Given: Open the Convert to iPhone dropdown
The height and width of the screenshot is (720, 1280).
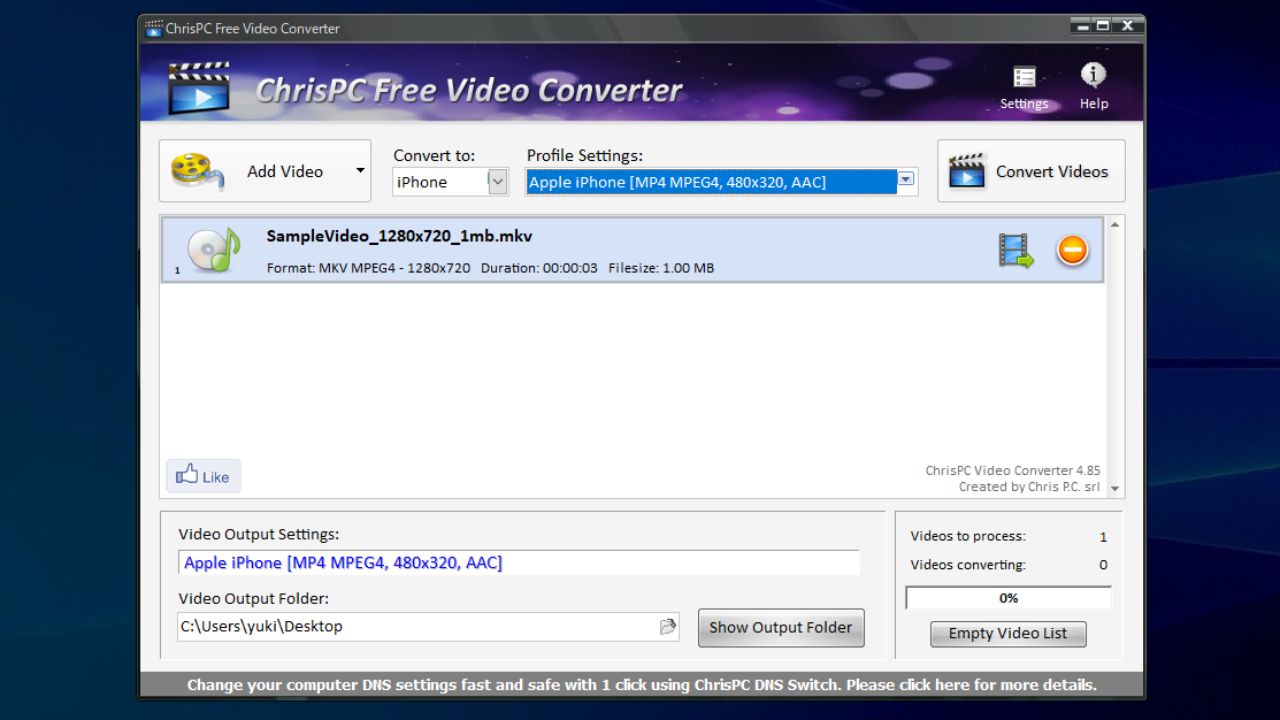Looking at the screenshot, I should coord(498,182).
